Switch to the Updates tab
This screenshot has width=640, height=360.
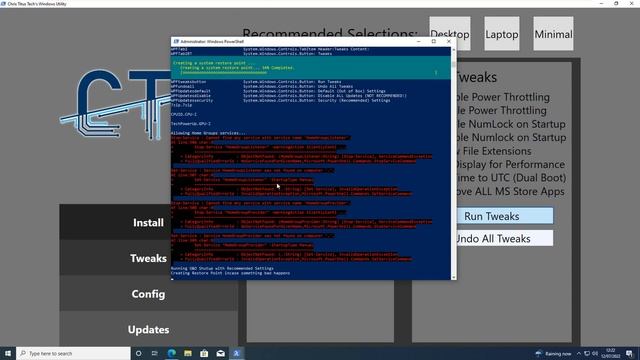[x=148, y=329]
